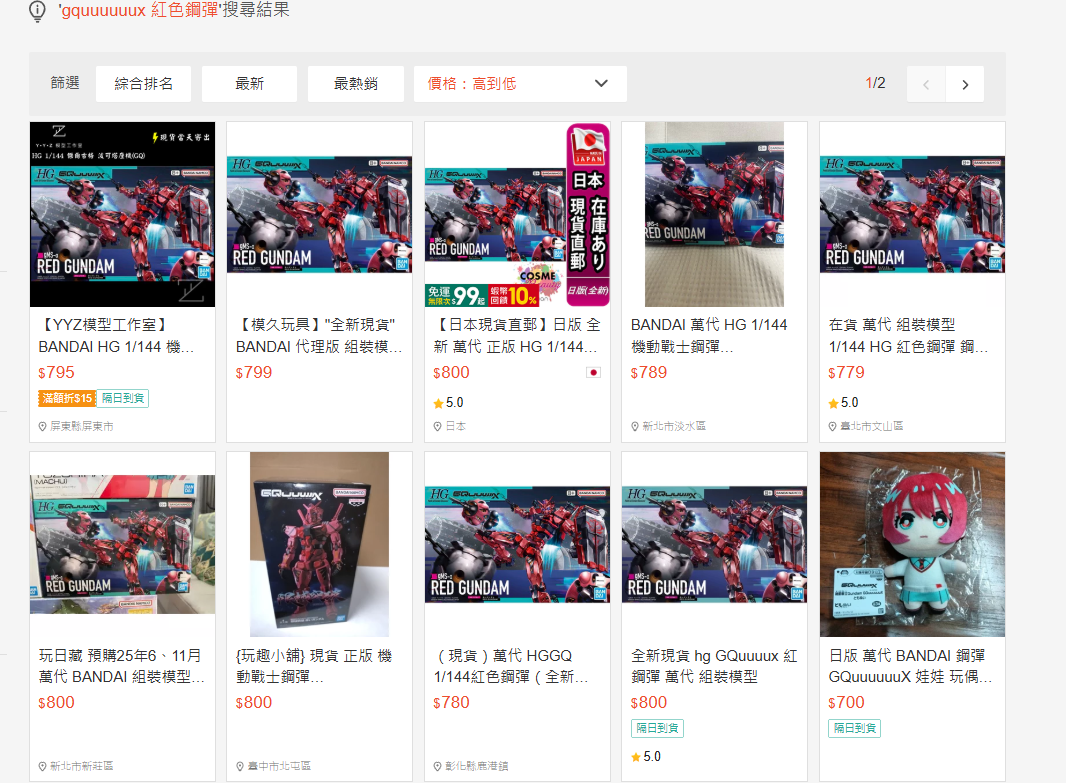The image size is (1066, 783).
Task: Click the $789 price
Action: coord(649,372)
